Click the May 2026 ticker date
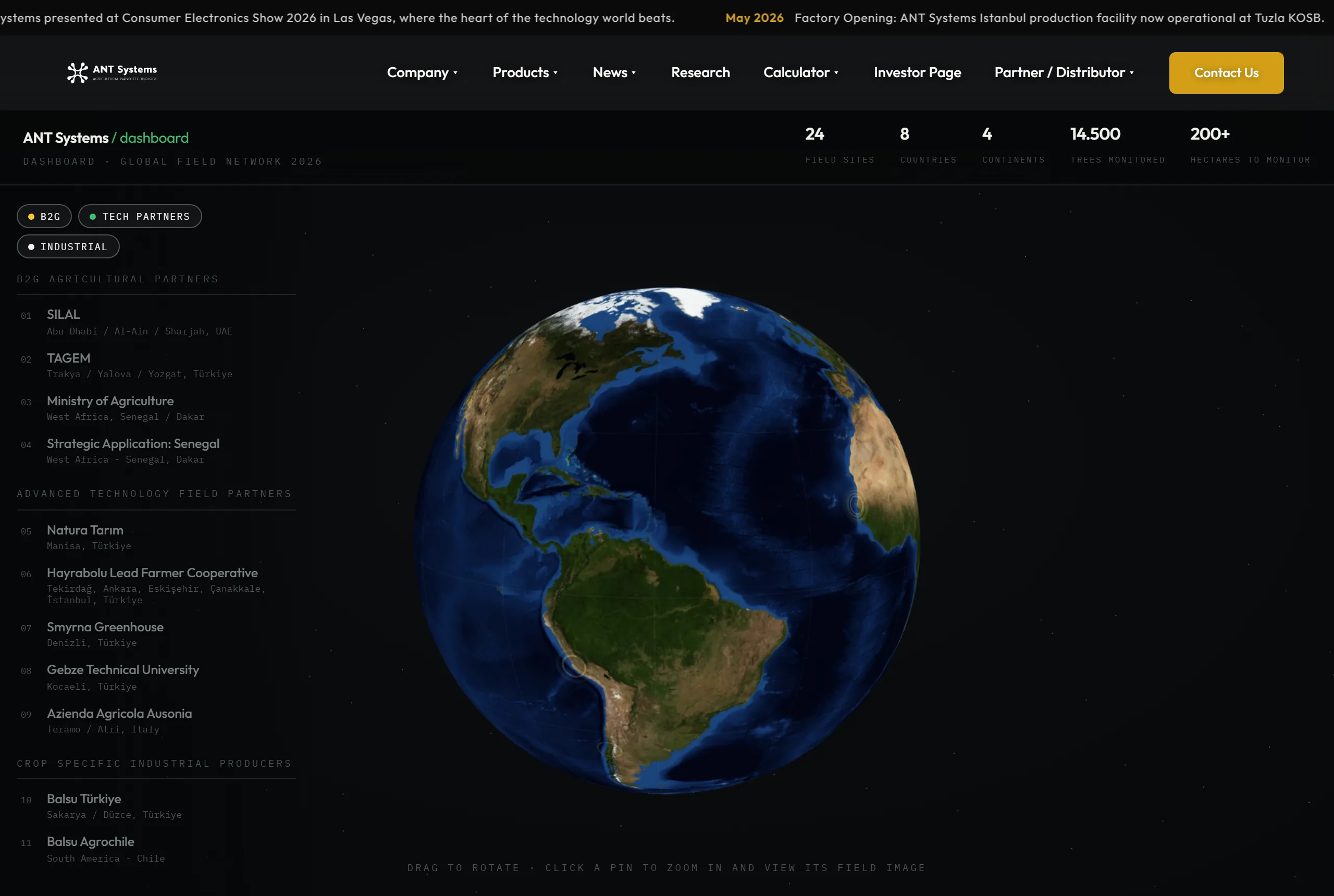Image resolution: width=1334 pixels, height=896 pixels. pos(755,18)
